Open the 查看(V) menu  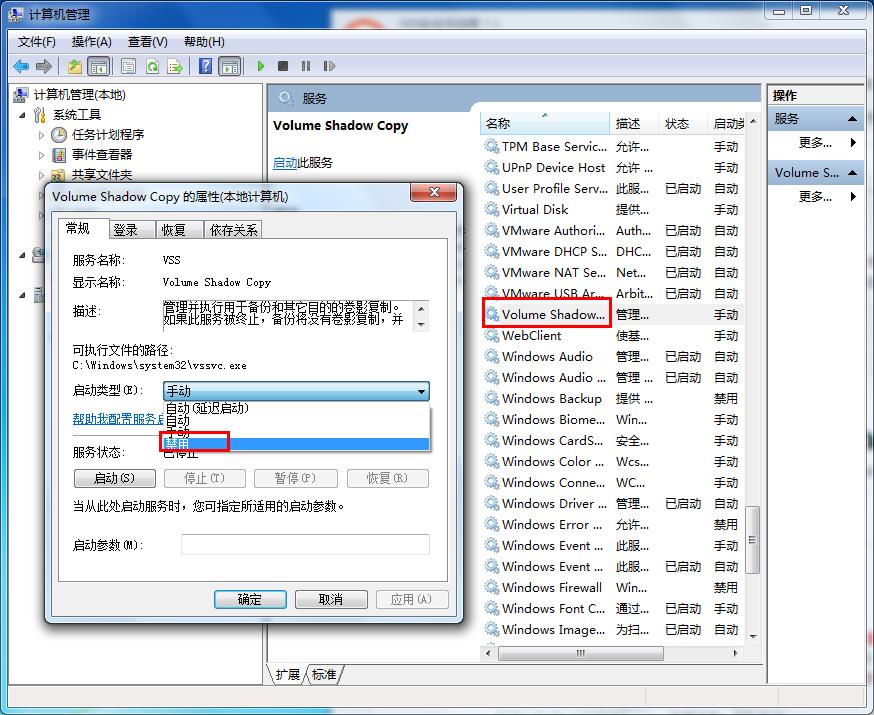tap(148, 42)
